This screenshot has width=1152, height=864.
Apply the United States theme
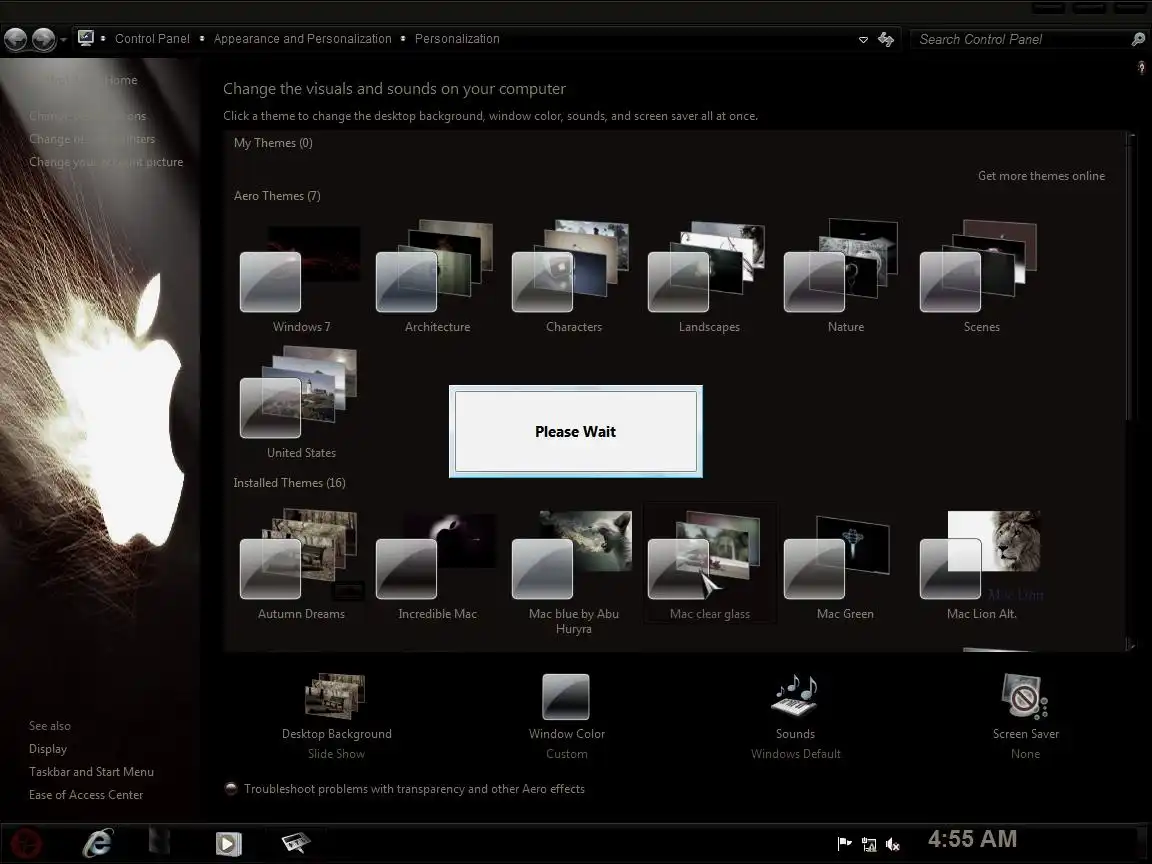click(x=300, y=403)
